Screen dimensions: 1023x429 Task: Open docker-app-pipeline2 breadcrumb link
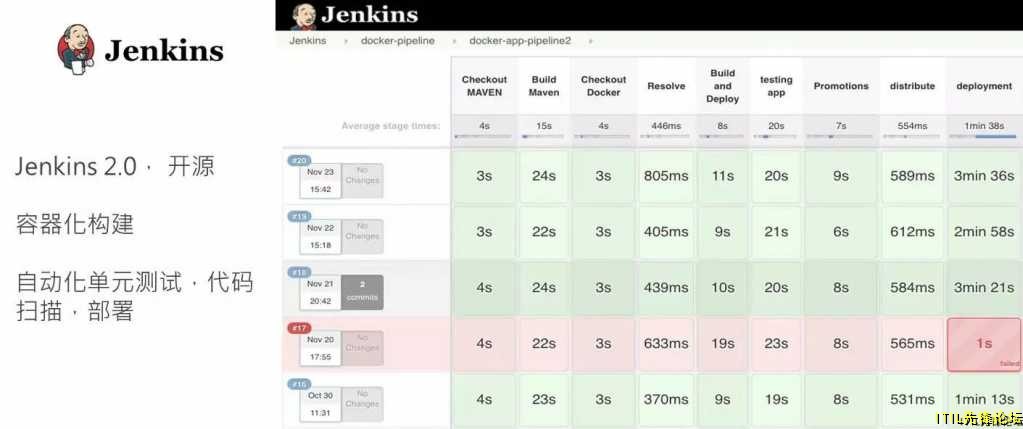coord(520,40)
